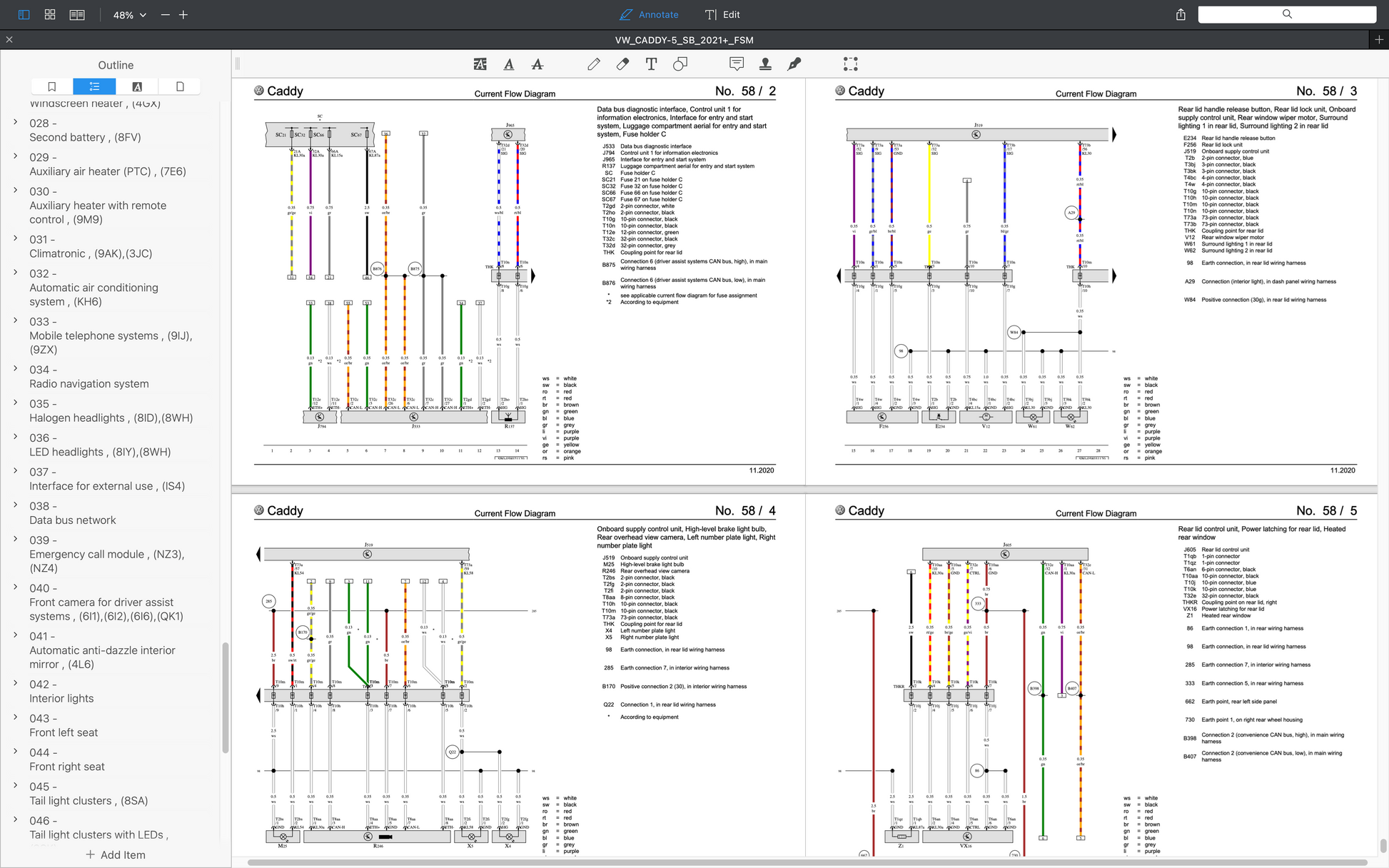Select the pencil drawing tool
The image size is (1389, 868).
(x=594, y=64)
